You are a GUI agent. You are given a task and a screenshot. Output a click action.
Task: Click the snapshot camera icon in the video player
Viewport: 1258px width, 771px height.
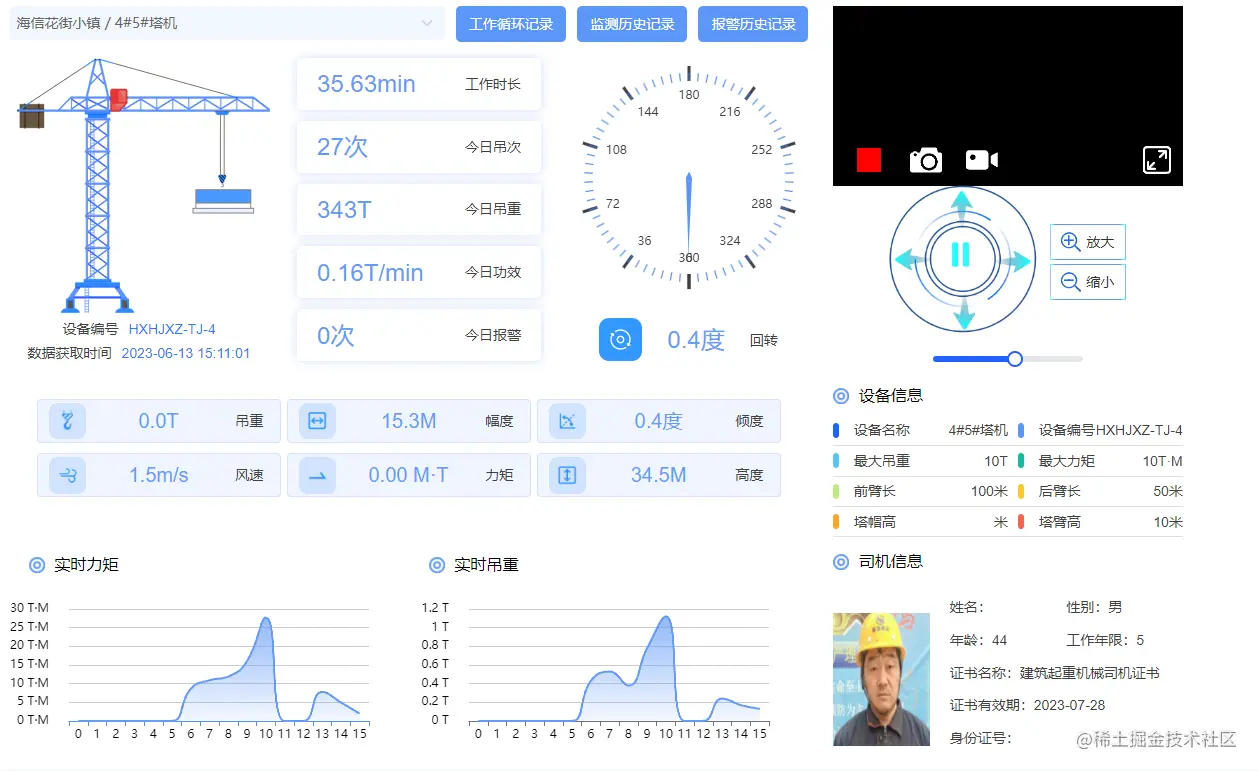tap(925, 159)
